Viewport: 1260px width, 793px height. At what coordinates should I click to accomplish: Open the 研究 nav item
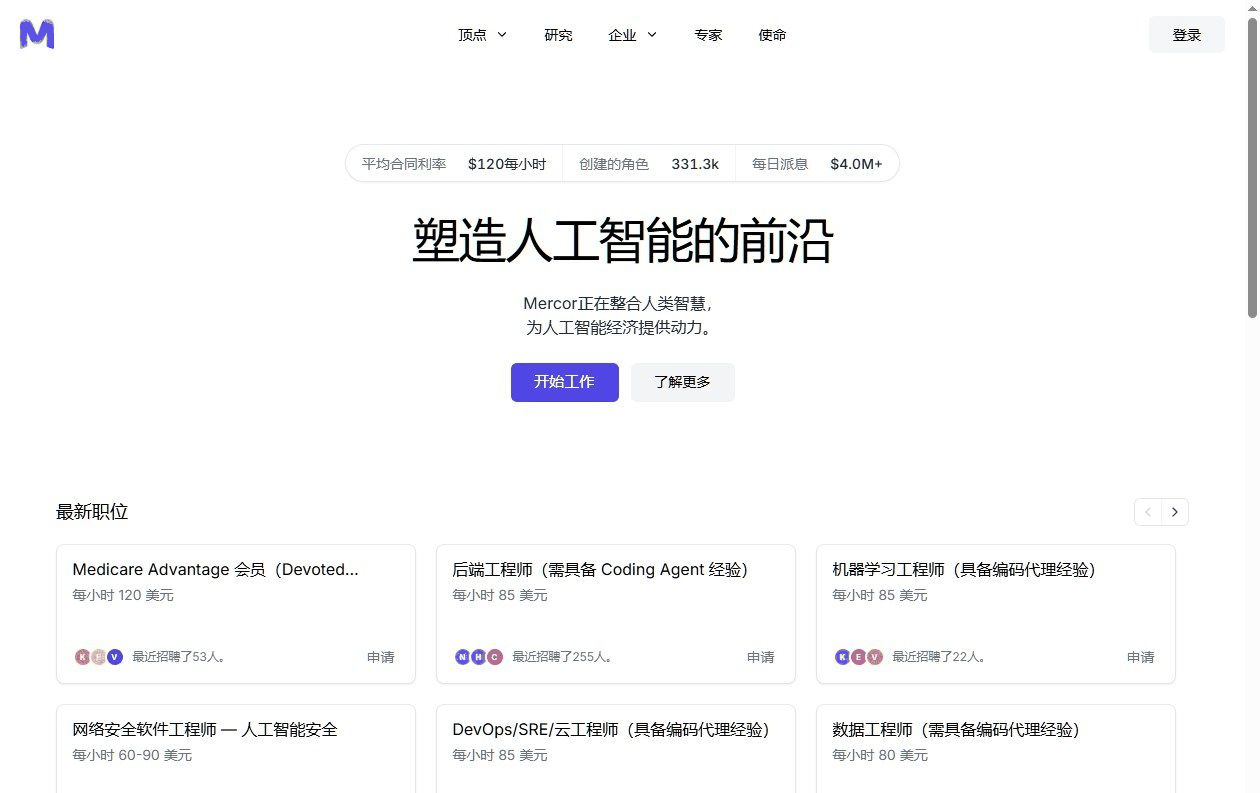558,35
